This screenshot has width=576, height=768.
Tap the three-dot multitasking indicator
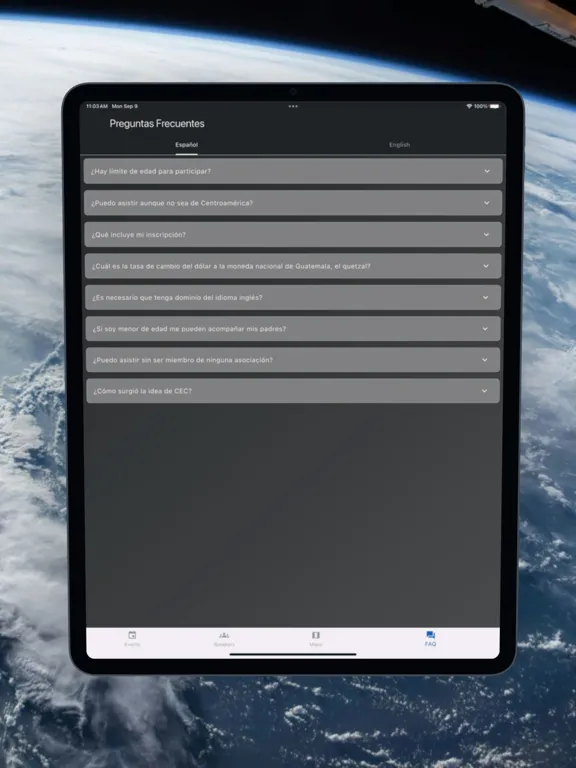pos(293,106)
